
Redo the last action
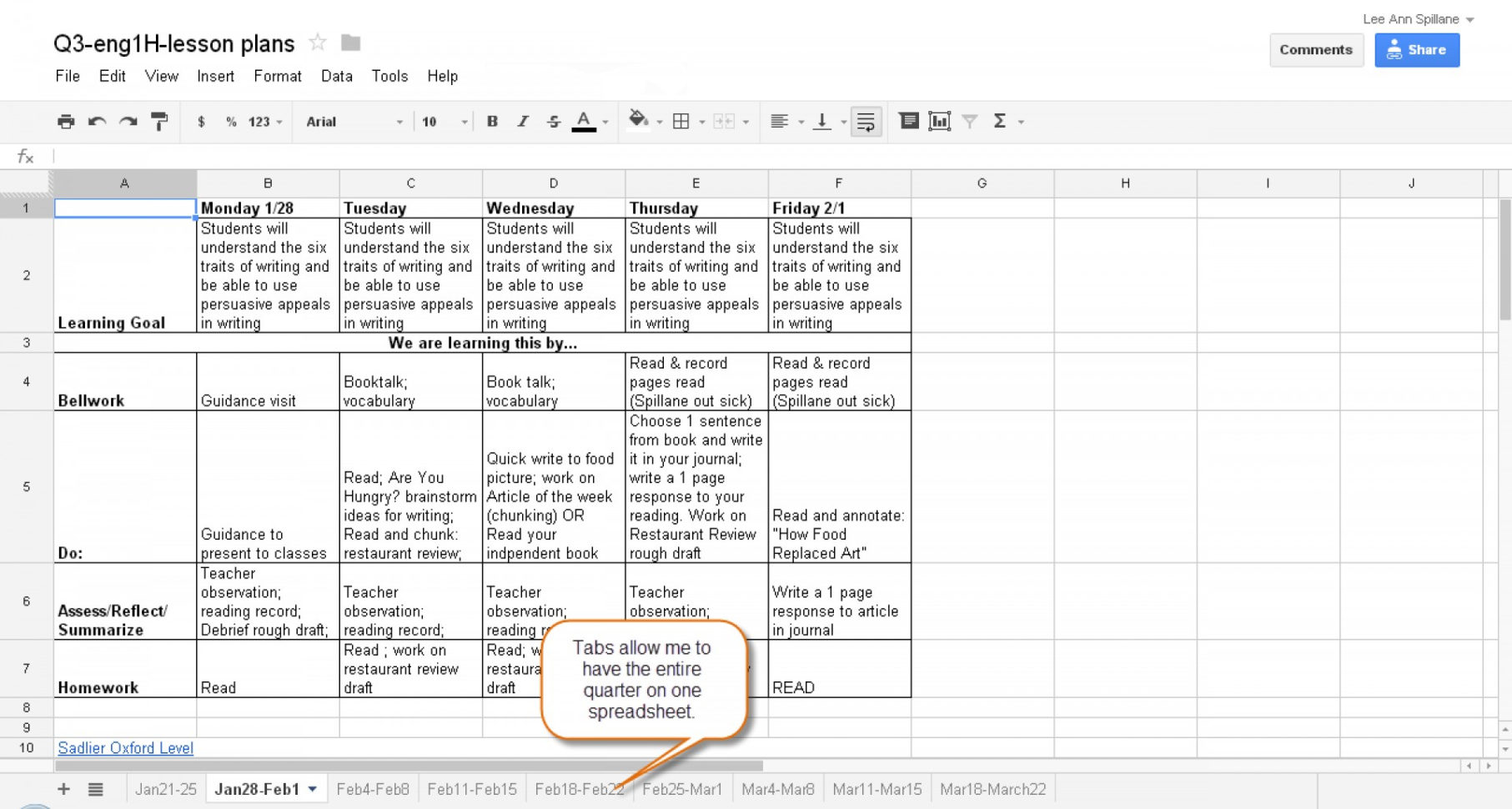point(128,121)
